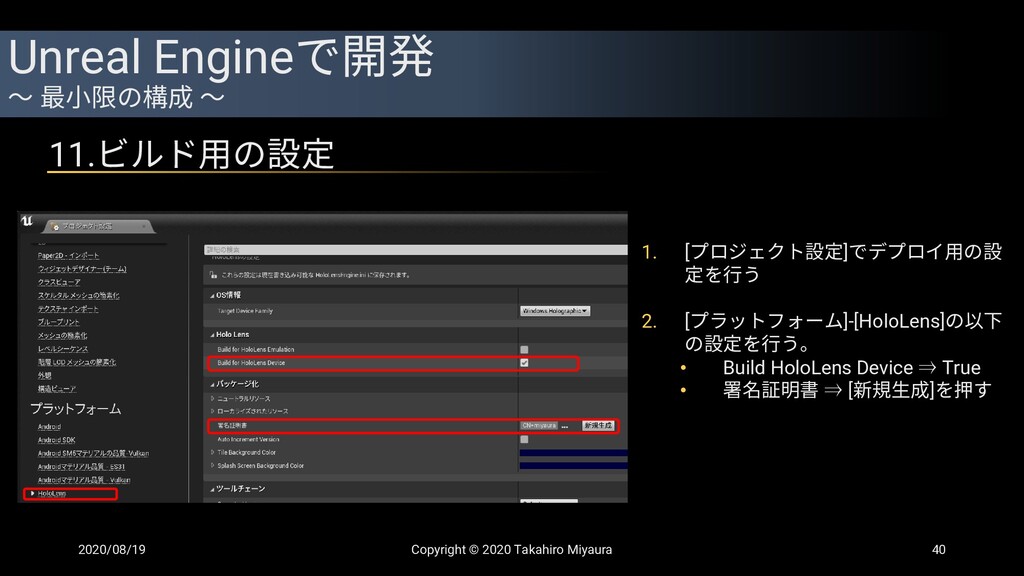Close the プロジェクト設定 tab

pos(144,227)
